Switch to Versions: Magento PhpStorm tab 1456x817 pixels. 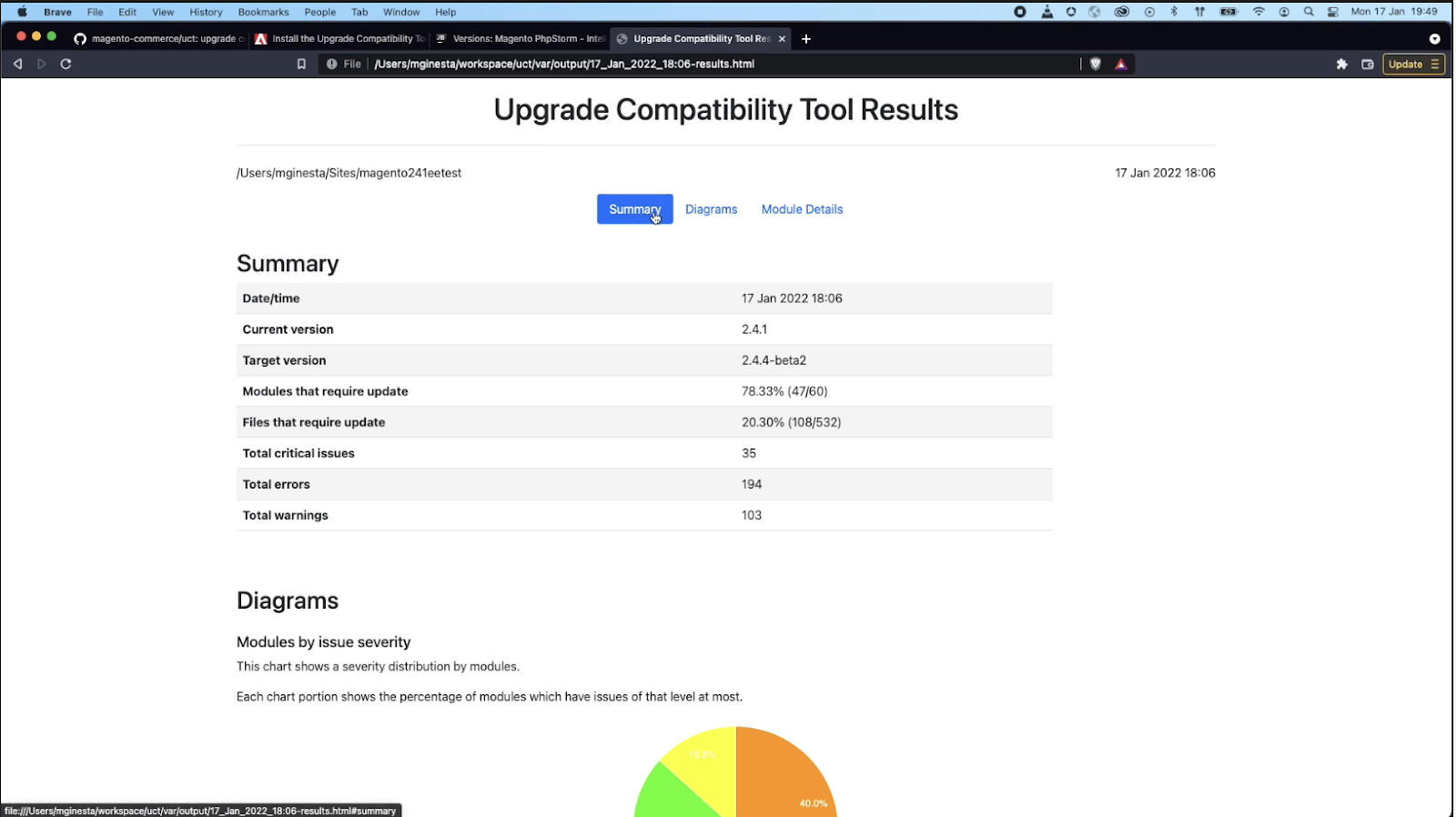pos(521,39)
